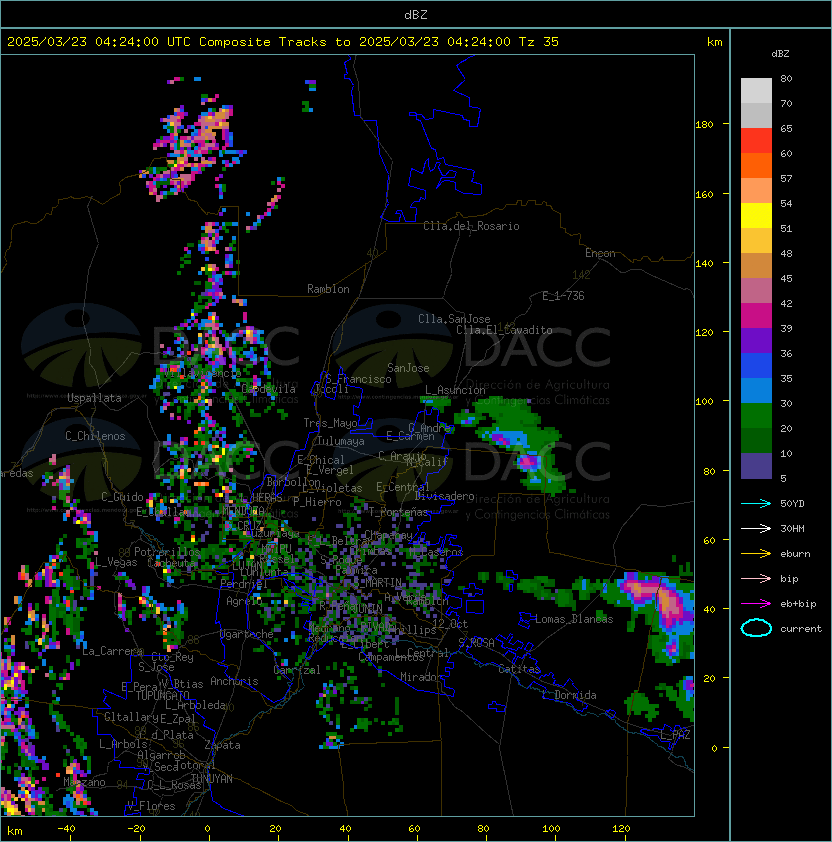Pick the bright yellow swatch in the dBZ scale
The image size is (832, 842).
coord(756,216)
